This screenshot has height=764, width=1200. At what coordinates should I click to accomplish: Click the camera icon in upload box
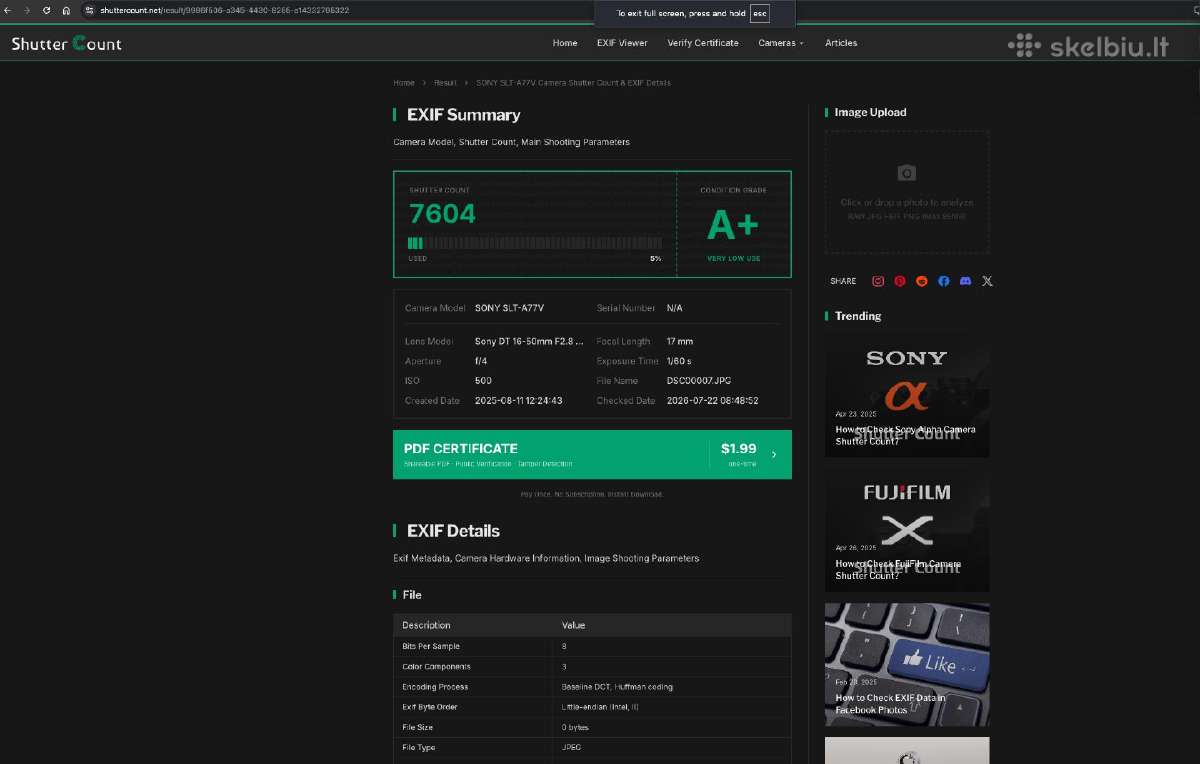coord(907,173)
